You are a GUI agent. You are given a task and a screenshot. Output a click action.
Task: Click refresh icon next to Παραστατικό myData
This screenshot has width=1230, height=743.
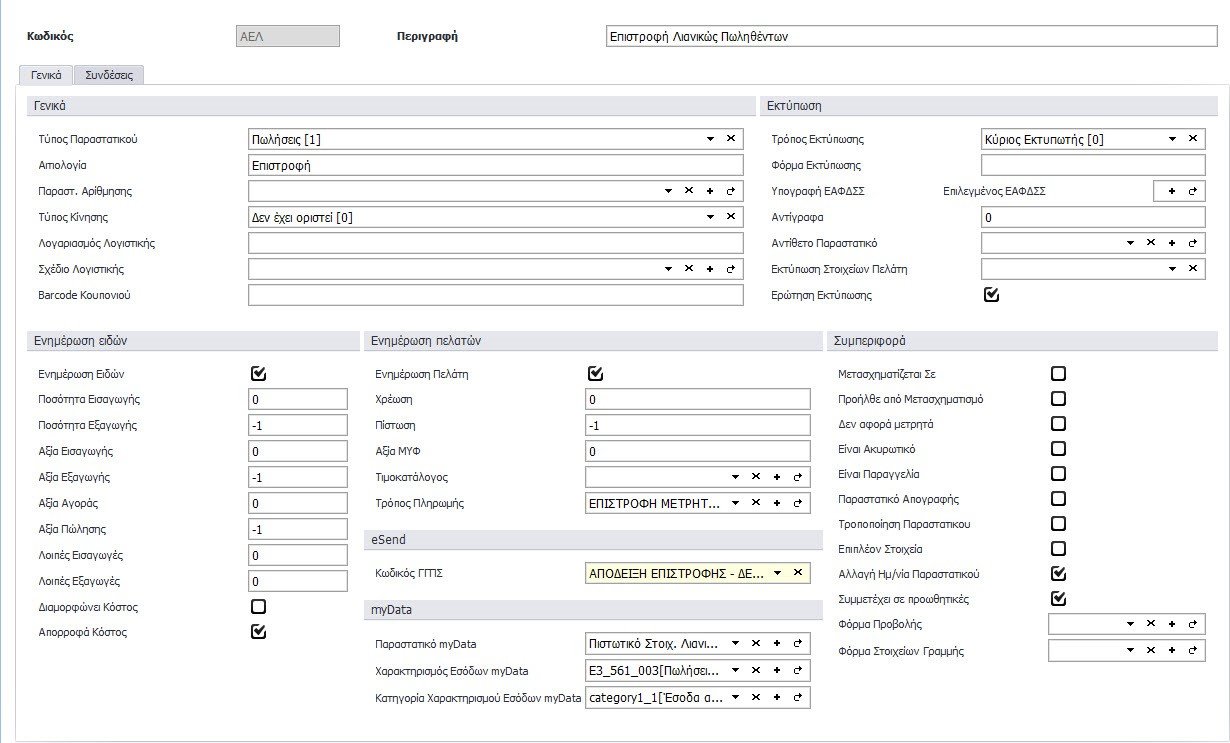click(x=797, y=644)
